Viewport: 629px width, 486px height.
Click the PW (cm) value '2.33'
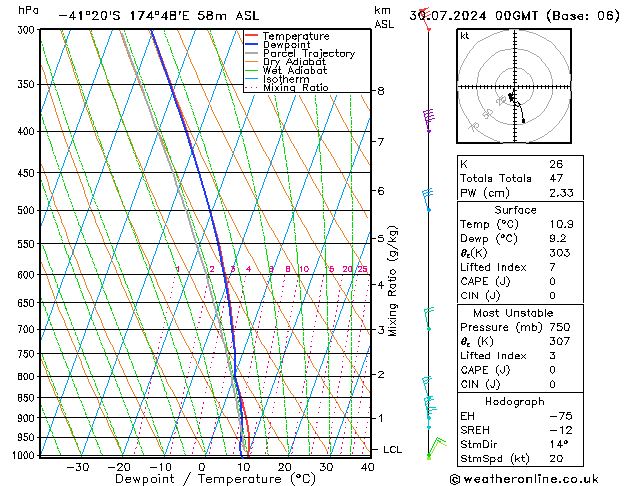coord(561,193)
